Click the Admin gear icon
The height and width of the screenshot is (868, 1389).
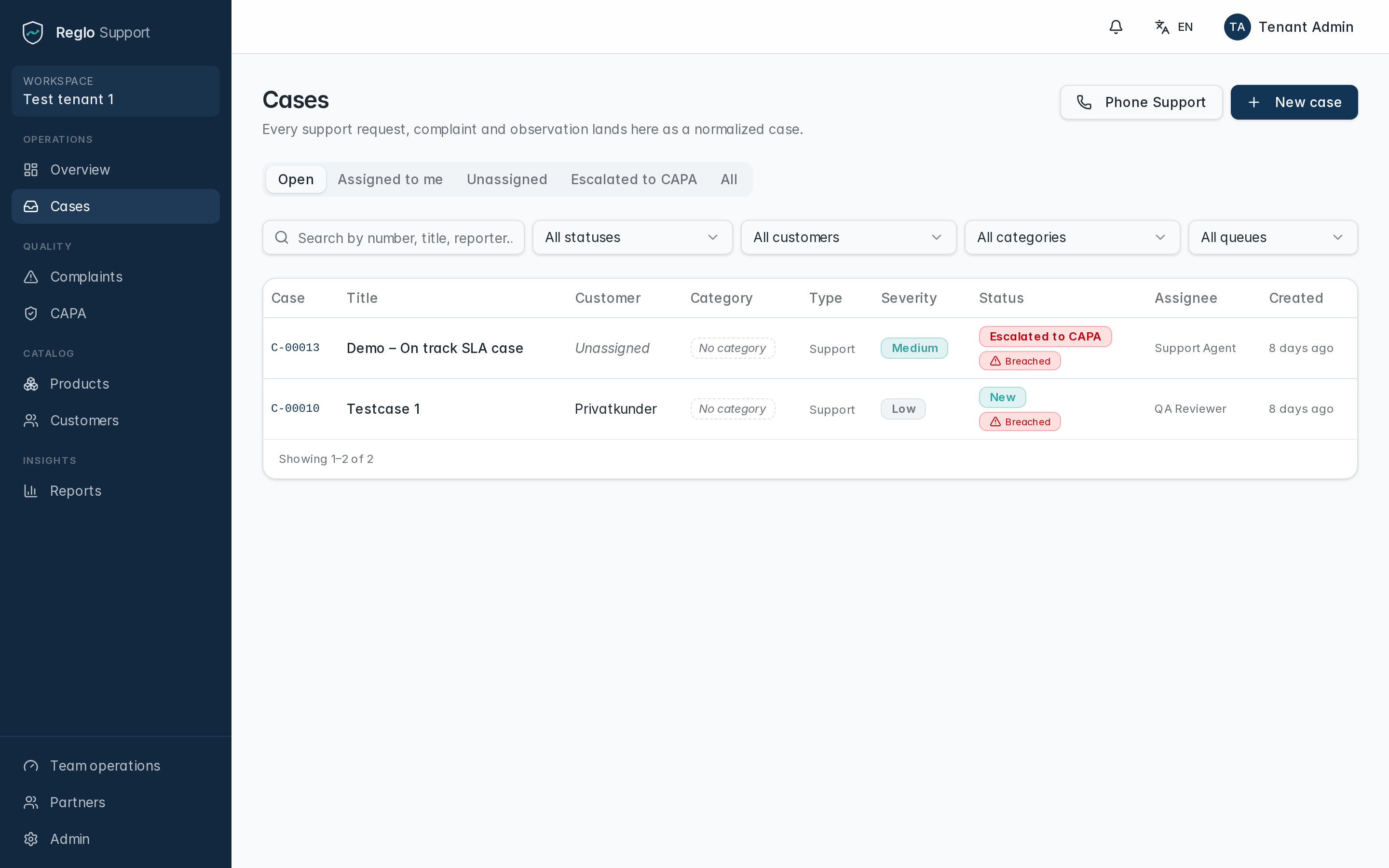(x=31, y=839)
